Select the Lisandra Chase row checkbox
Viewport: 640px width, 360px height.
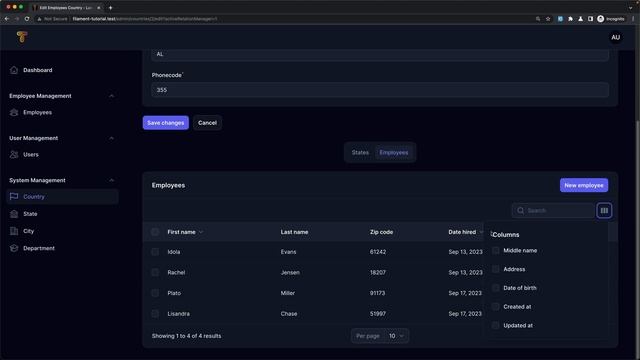point(155,313)
